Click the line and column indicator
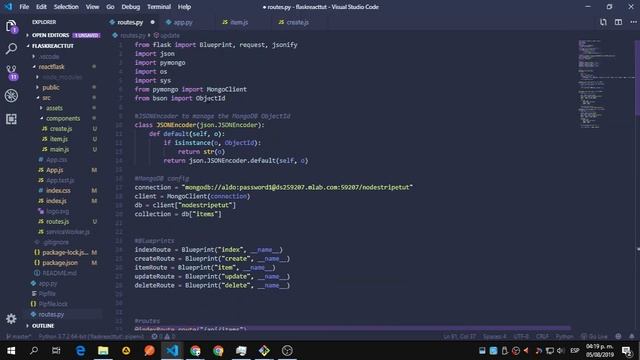The height and width of the screenshot is (360, 640). [459, 337]
